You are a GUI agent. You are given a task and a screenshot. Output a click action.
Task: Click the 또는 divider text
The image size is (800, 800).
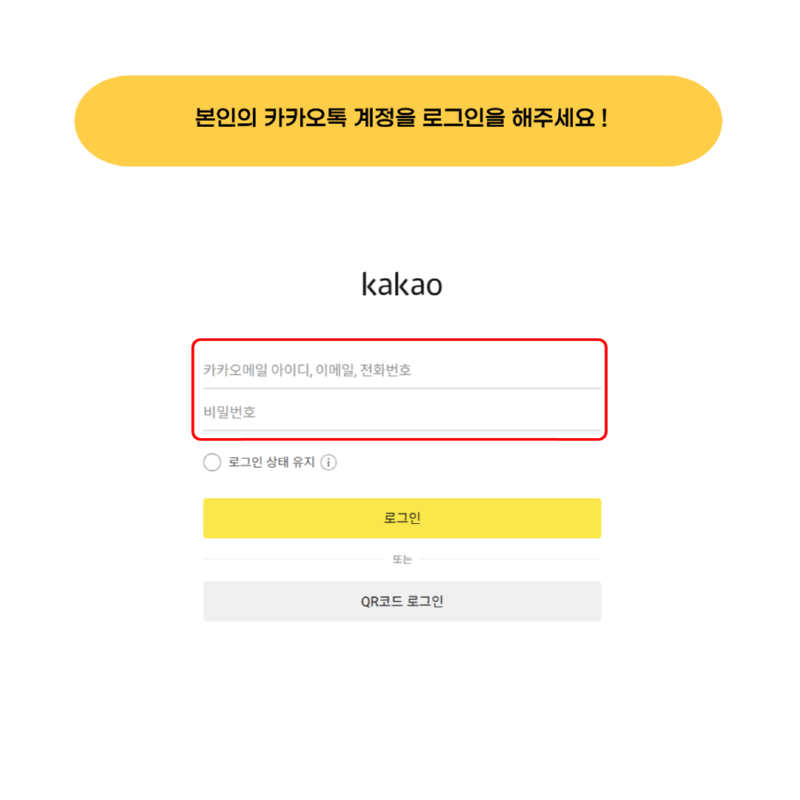402,559
